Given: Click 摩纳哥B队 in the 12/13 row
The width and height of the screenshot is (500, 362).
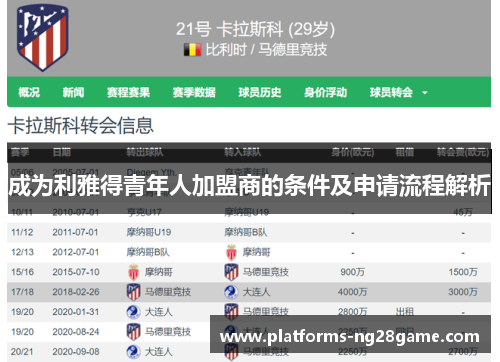Looking at the screenshot, I should point(148,252).
